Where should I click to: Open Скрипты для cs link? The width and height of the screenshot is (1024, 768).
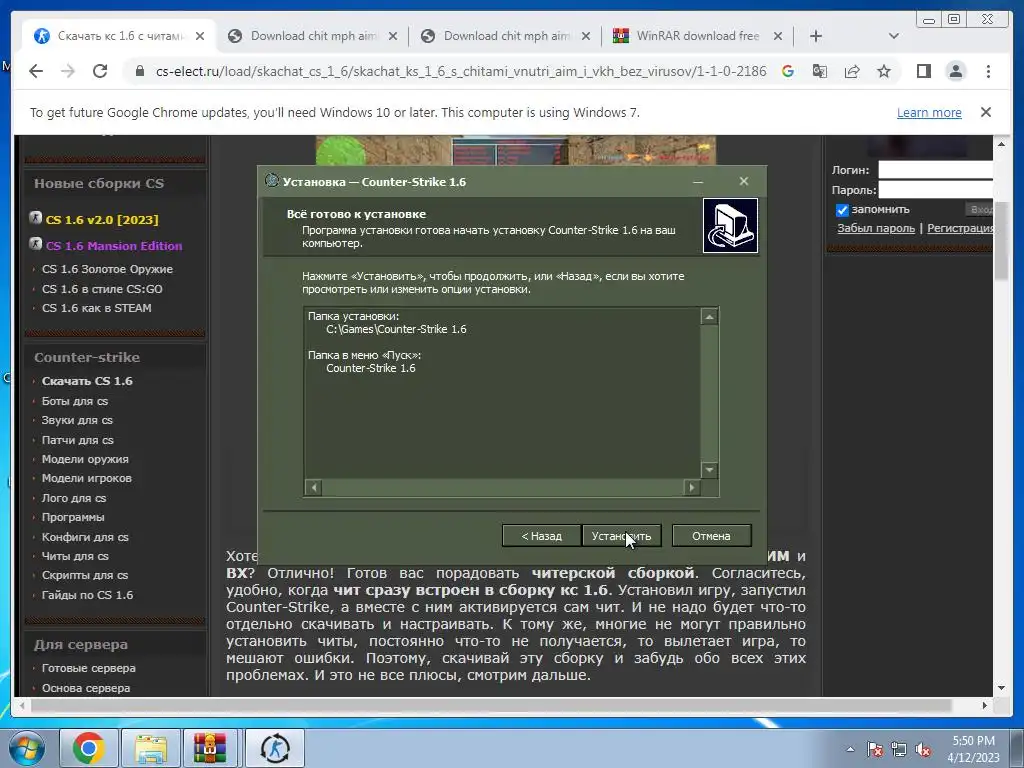tap(85, 575)
